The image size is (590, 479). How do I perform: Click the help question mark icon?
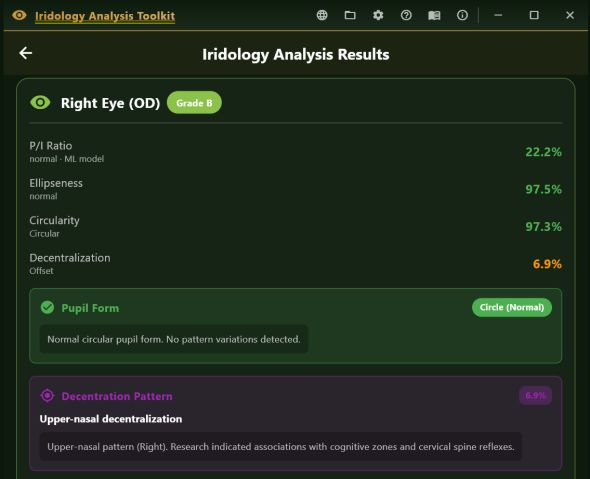click(406, 15)
